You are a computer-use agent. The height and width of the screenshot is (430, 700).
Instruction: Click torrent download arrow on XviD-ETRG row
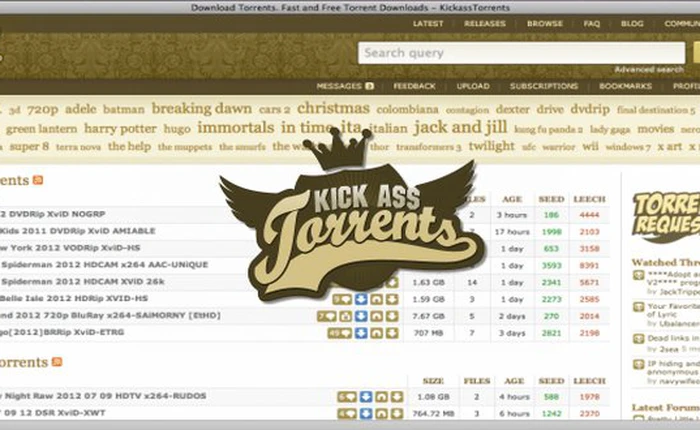392,333
